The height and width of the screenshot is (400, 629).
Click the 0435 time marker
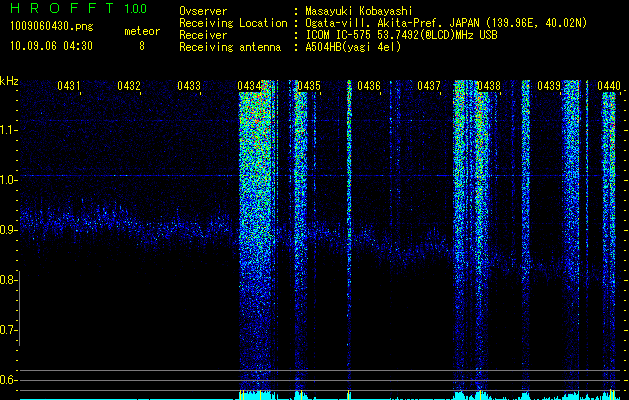[309, 86]
